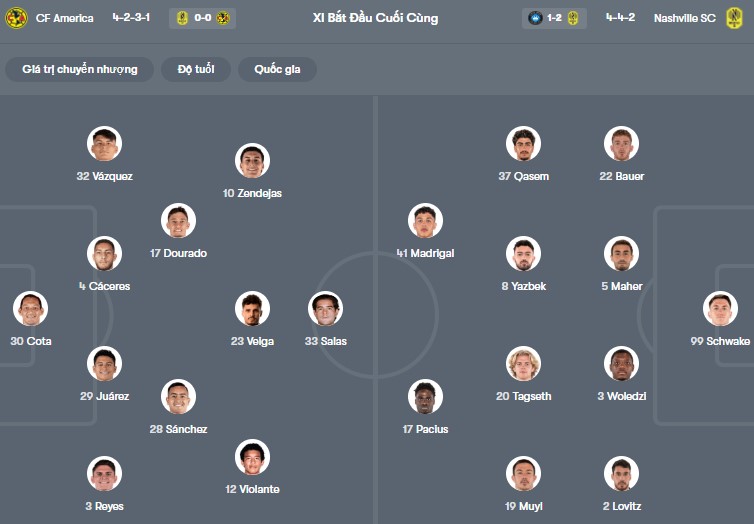Screen dimensions: 754x524
Task: Open the 0-0 previous match score badge
Action: click(x=202, y=18)
